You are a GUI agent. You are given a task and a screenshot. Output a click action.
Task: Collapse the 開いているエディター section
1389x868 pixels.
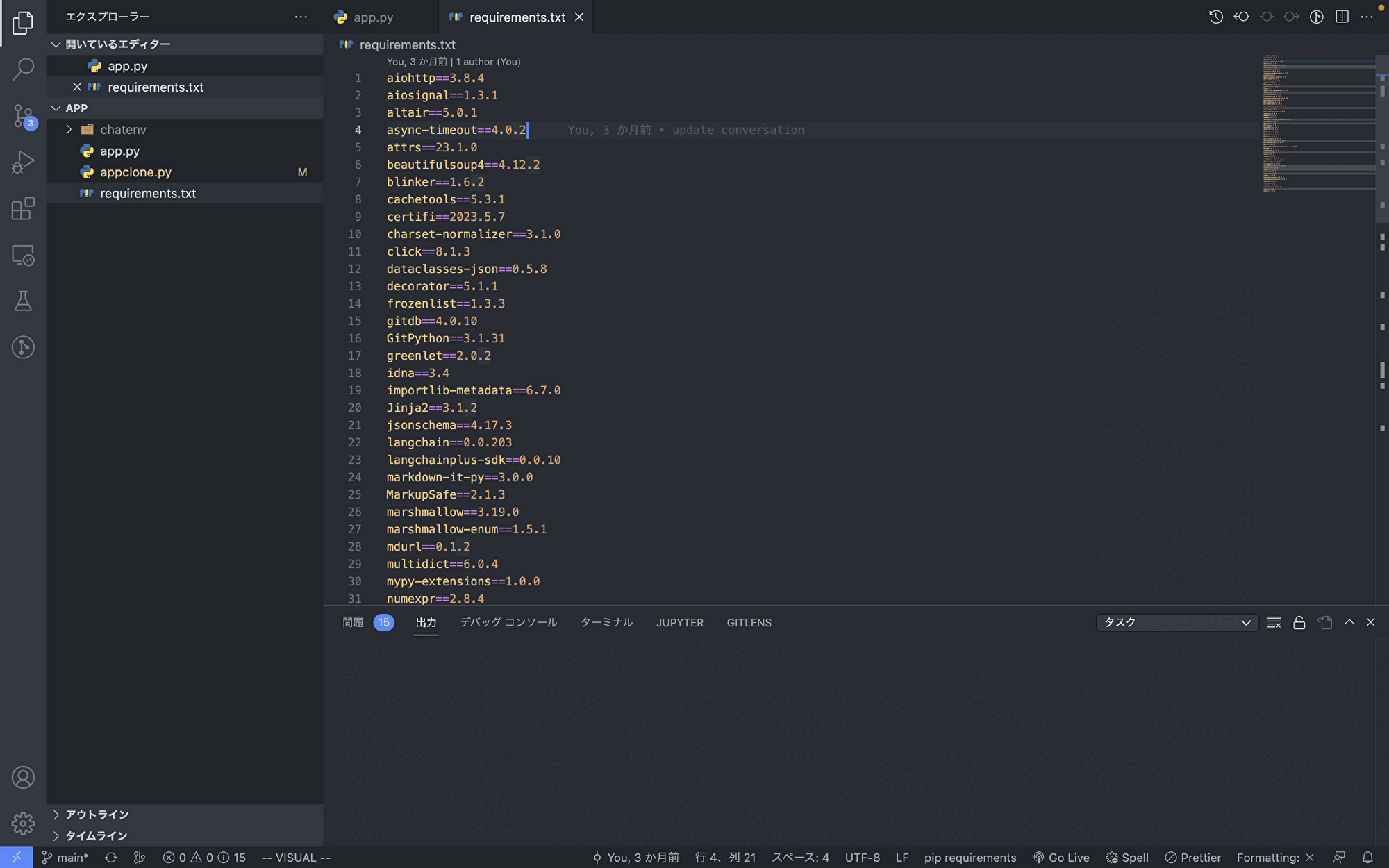[x=57, y=44]
